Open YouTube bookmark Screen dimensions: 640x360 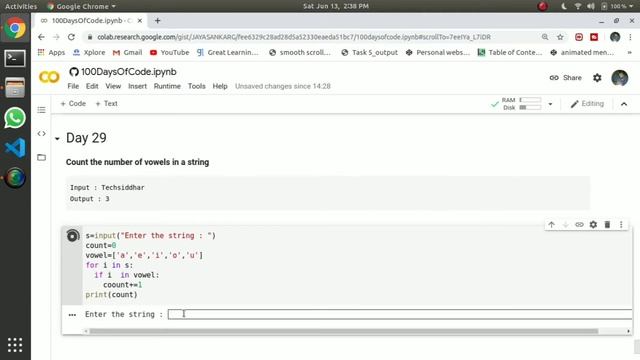tap(169, 52)
